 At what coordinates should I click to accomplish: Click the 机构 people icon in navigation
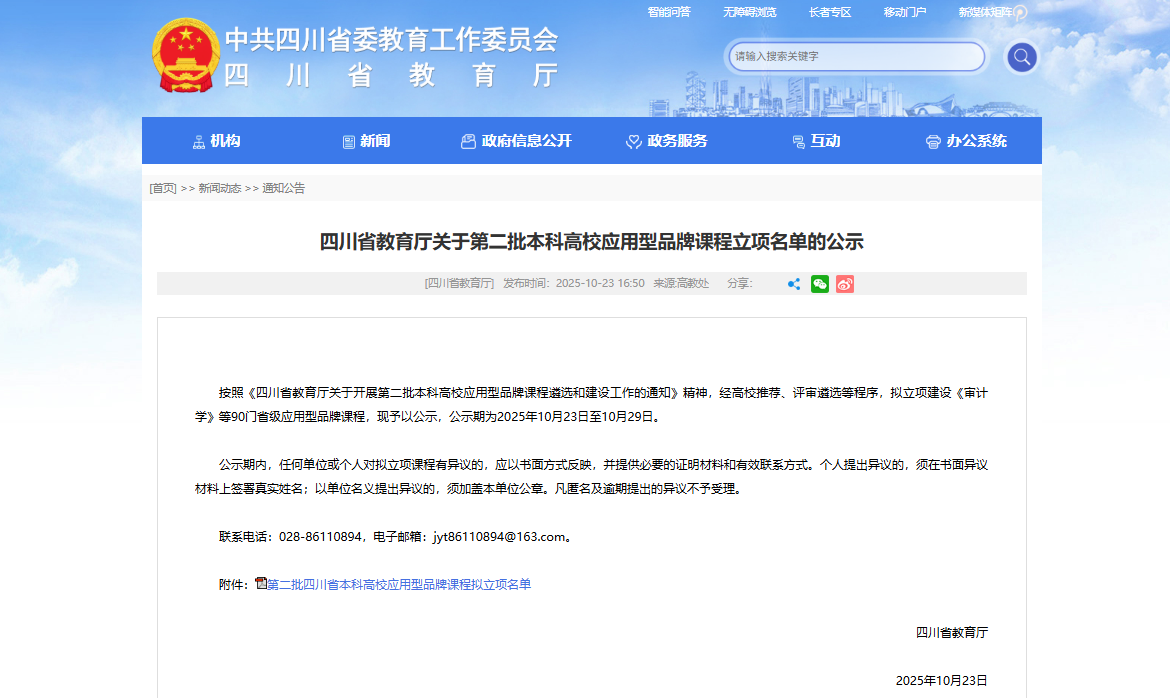pyautogui.click(x=199, y=140)
